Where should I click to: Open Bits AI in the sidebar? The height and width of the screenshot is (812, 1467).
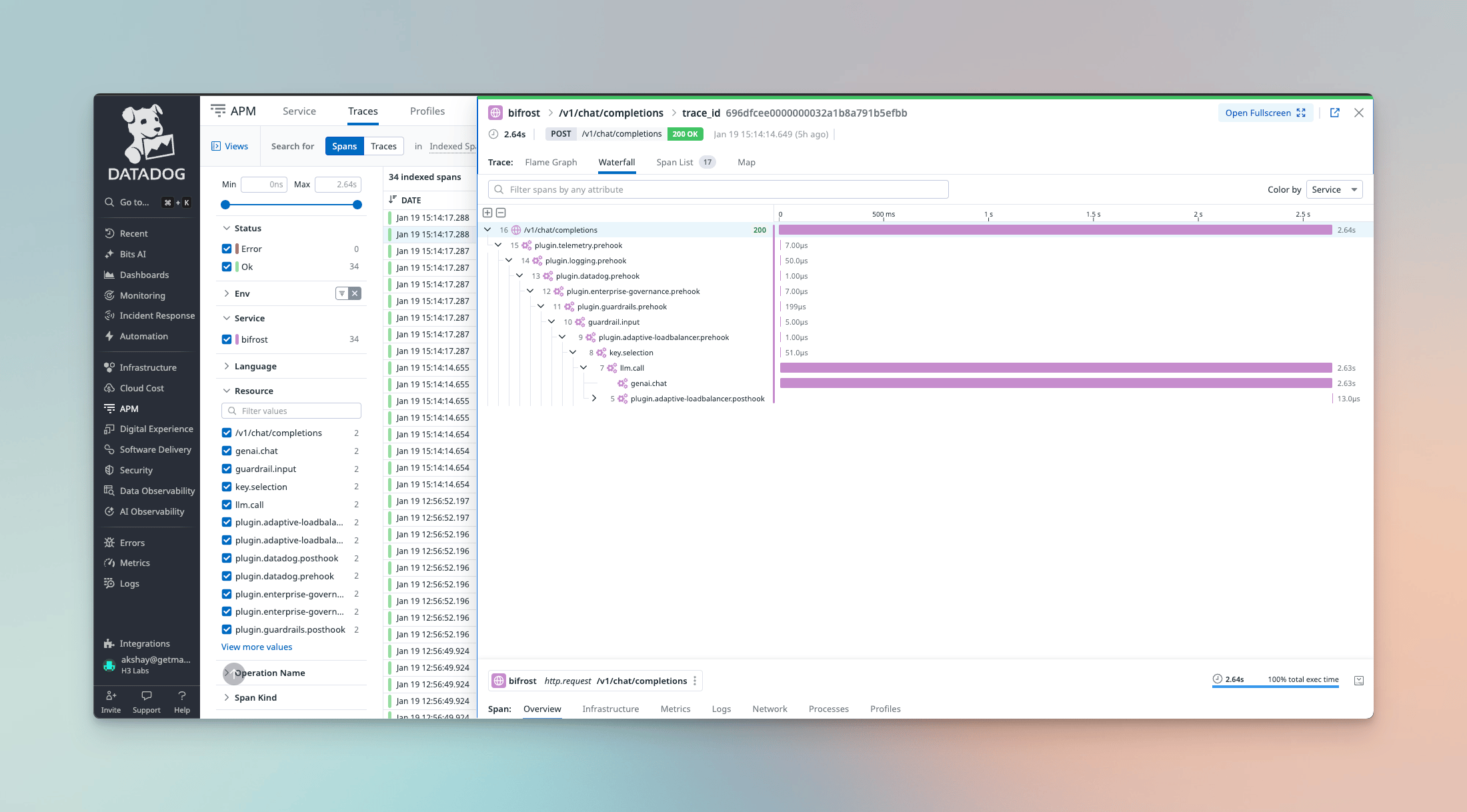(x=133, y=254)
